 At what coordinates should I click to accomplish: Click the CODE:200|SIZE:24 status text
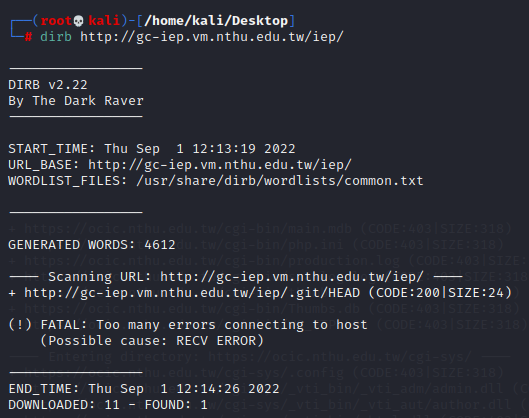click(440, 293)
